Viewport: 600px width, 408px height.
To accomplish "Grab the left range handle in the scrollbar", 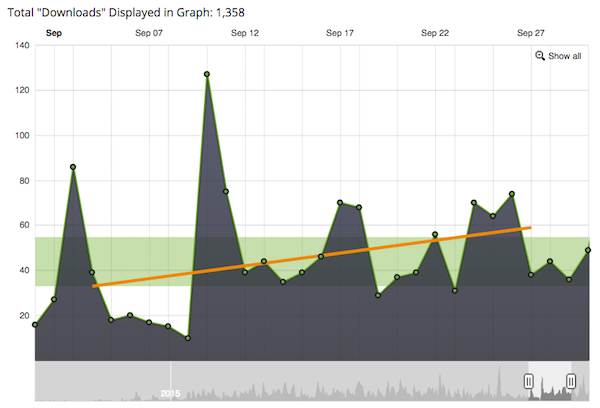I will pyautogui.click(x=529, y=381).
